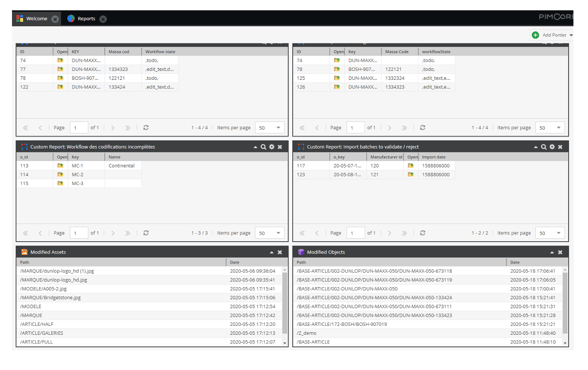Click search icon in Import batches portlet header
Viewport: 588px width, 370px height.
coord(544,147)
